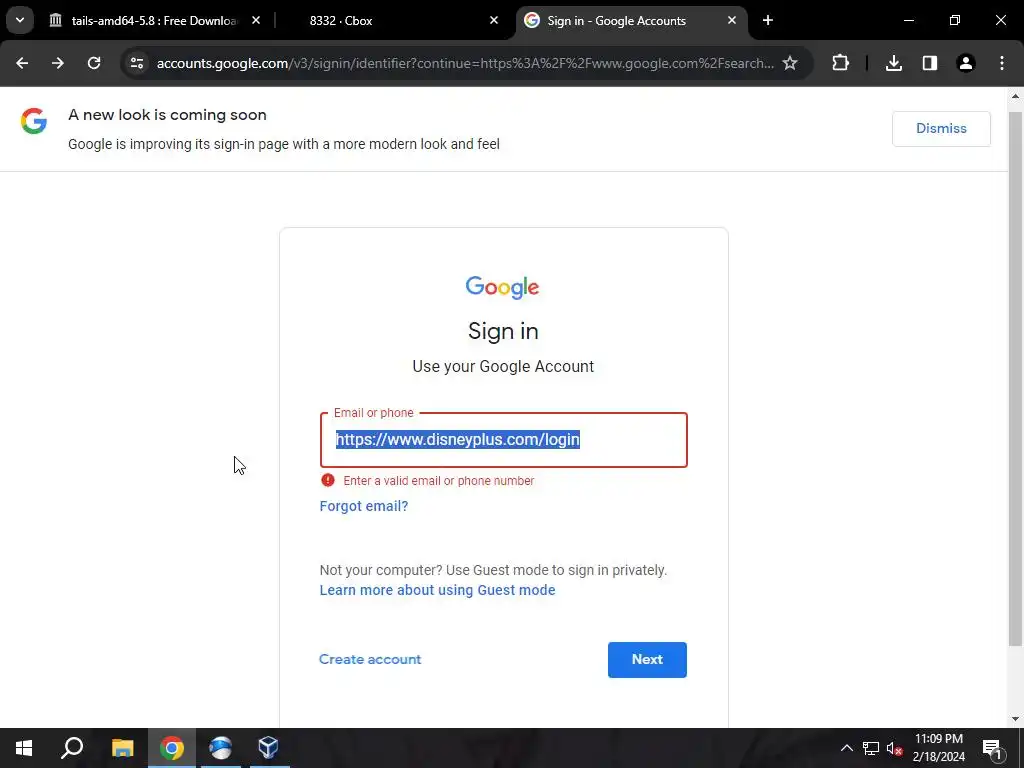
Task: Open Learn more about using Guest mode
Action: (438, 590)
